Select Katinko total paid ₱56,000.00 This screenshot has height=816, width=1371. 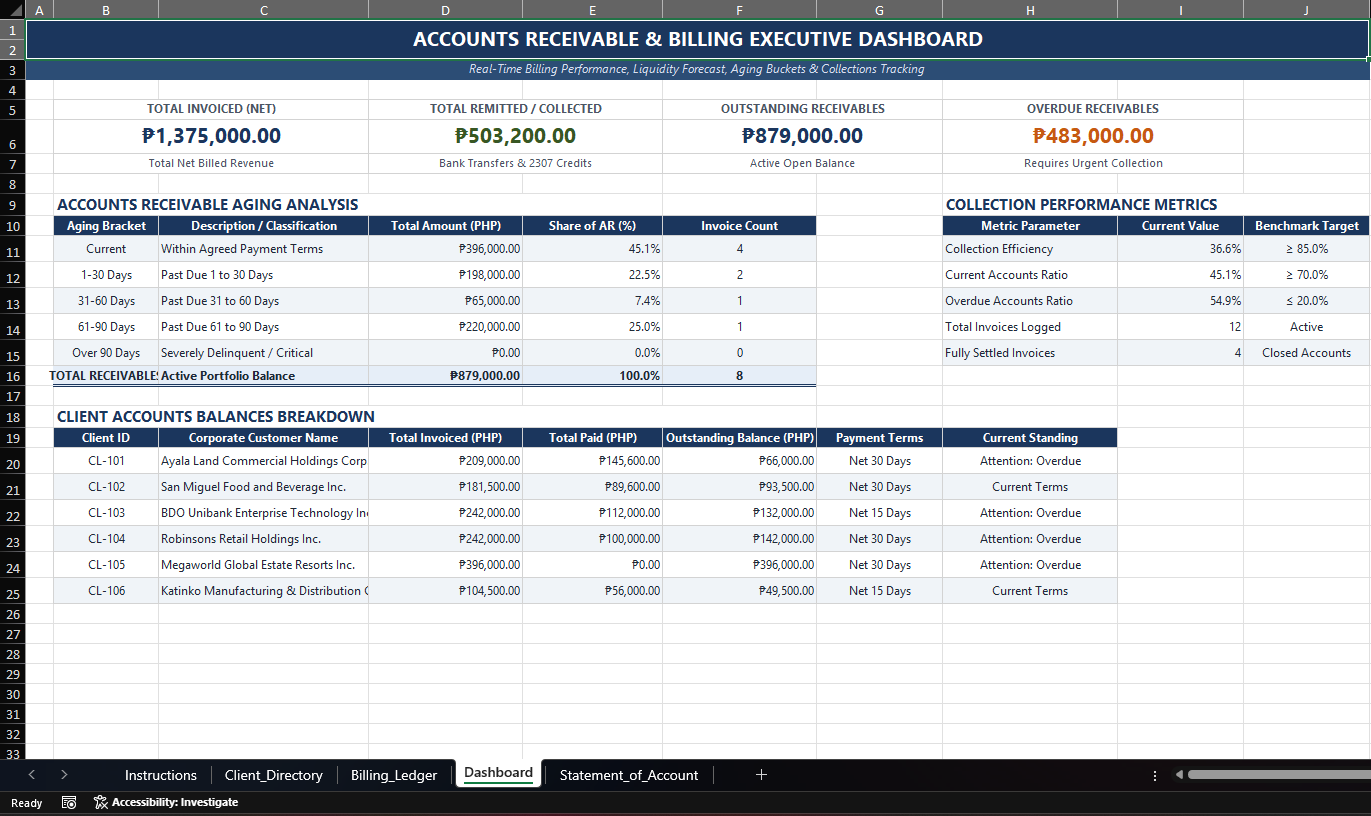pos(592,591)
